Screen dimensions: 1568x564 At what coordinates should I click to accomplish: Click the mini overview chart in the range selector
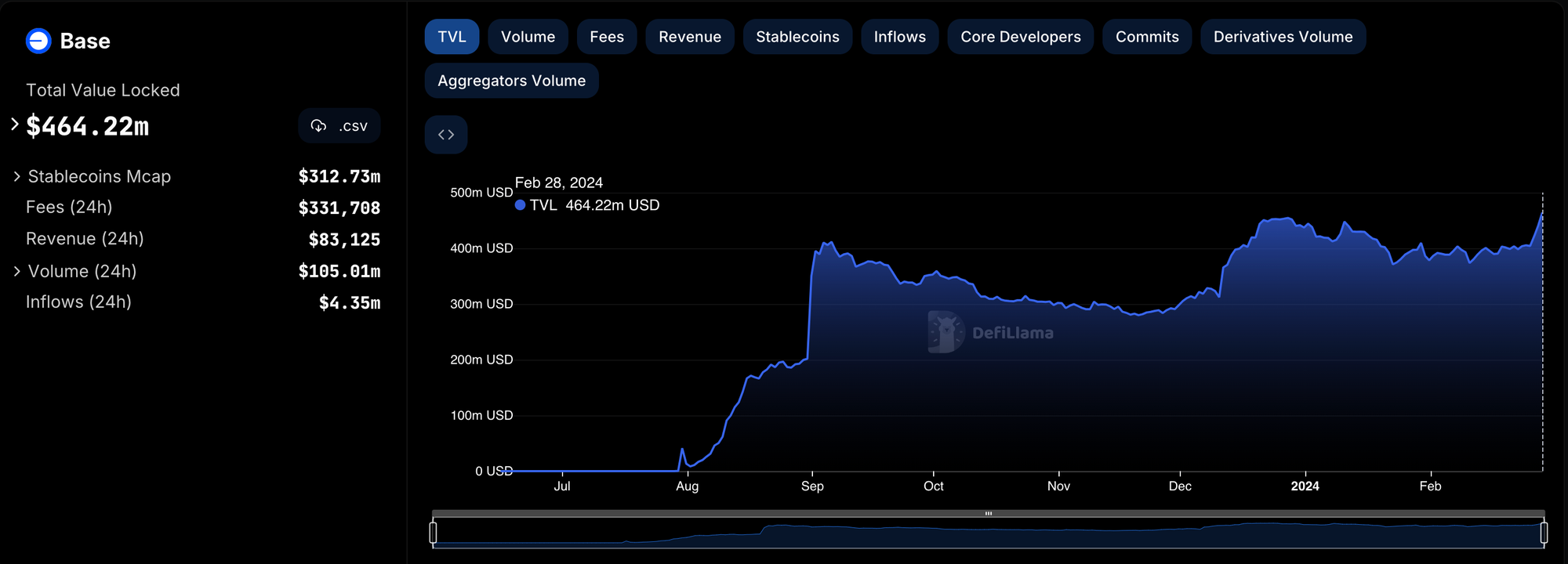[x=989, y=534]
